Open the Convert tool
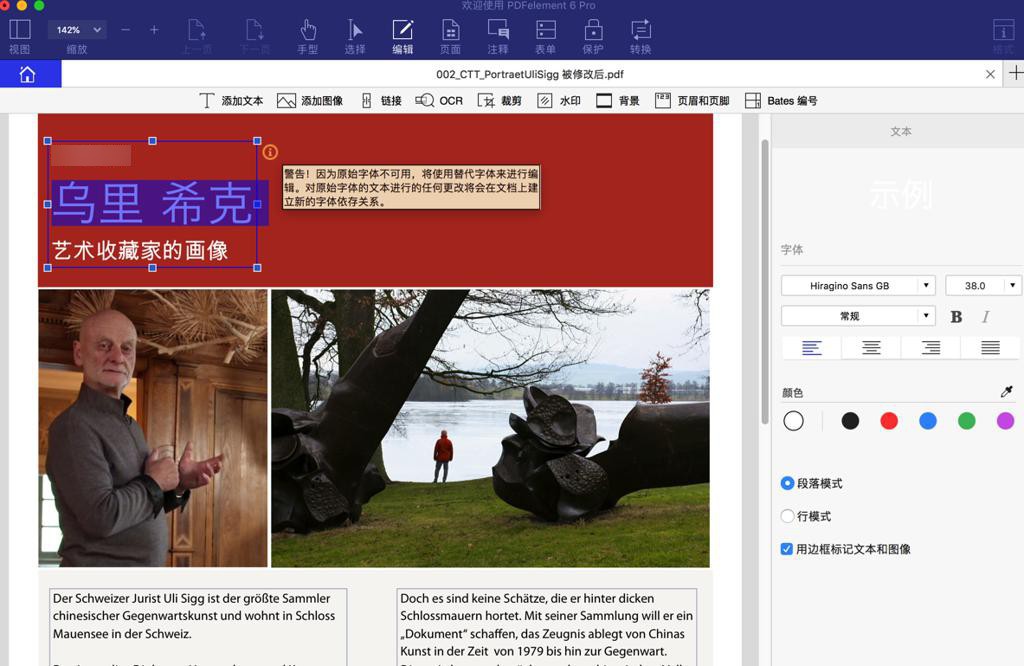Viewport: 1024px width, 666px height. point(640,35)
